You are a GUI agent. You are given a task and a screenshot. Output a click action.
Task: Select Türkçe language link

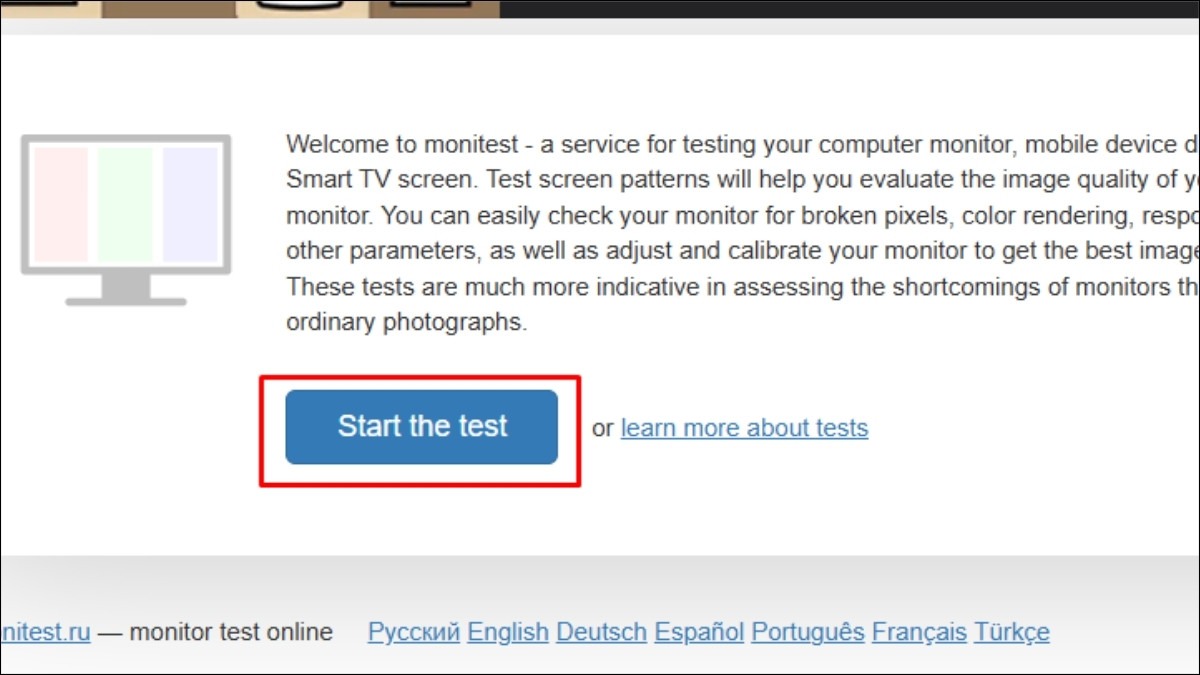point(1012,632)
